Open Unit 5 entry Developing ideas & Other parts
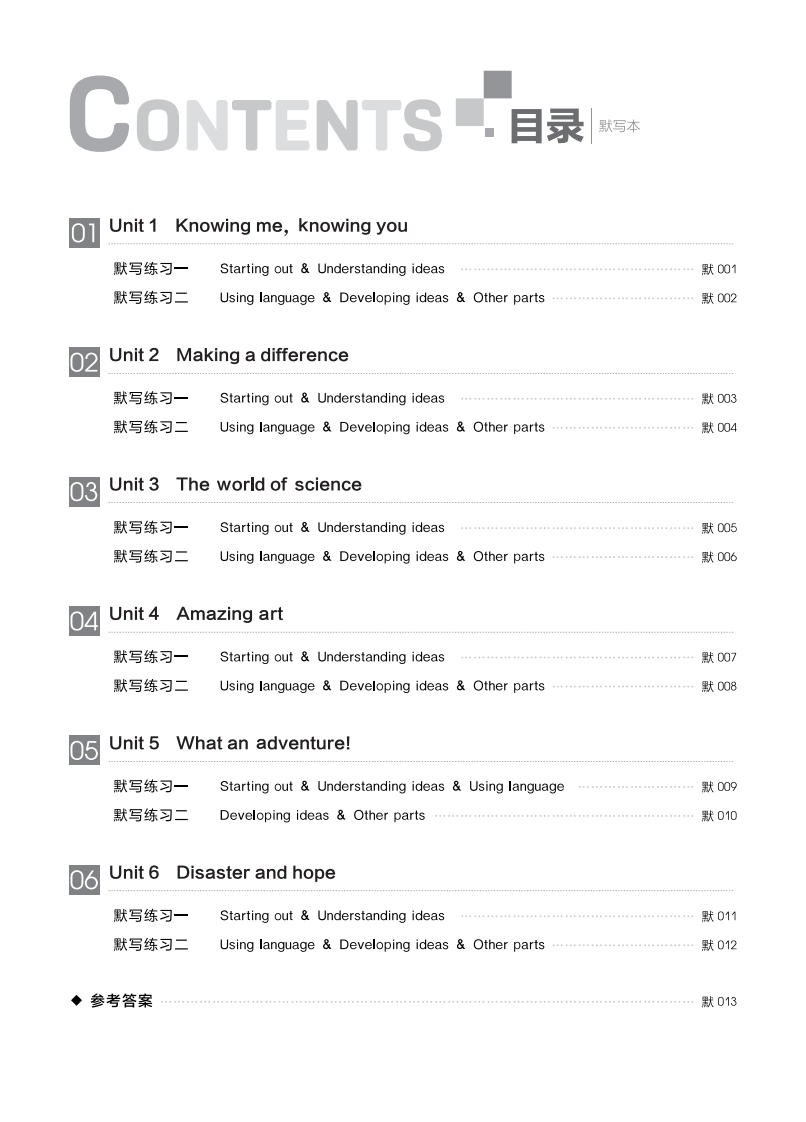The image size is (806, 1122). pyautogui.click(x=322, y=816)
